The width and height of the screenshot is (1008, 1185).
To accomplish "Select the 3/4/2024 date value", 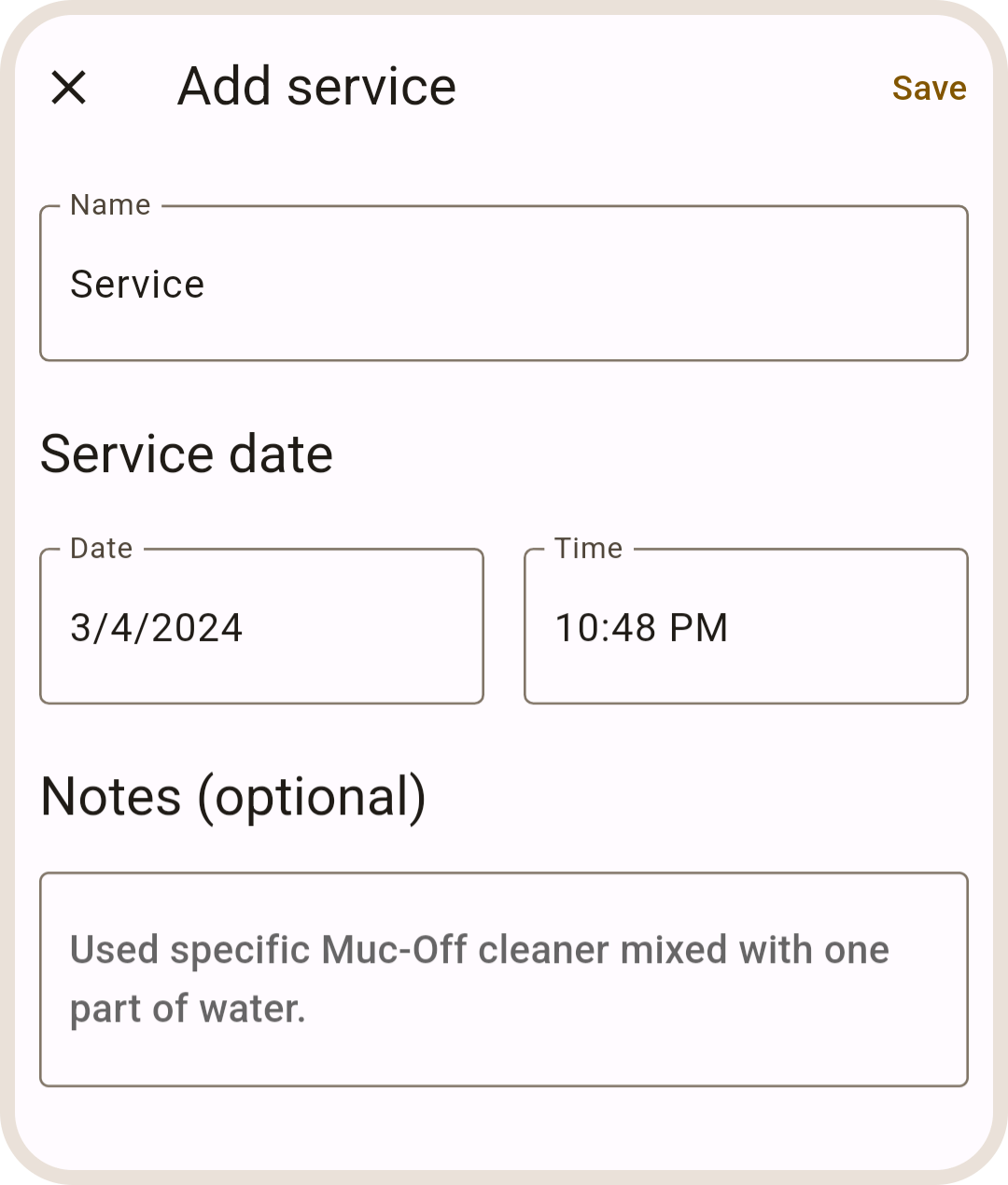I will tap(157, 628).
